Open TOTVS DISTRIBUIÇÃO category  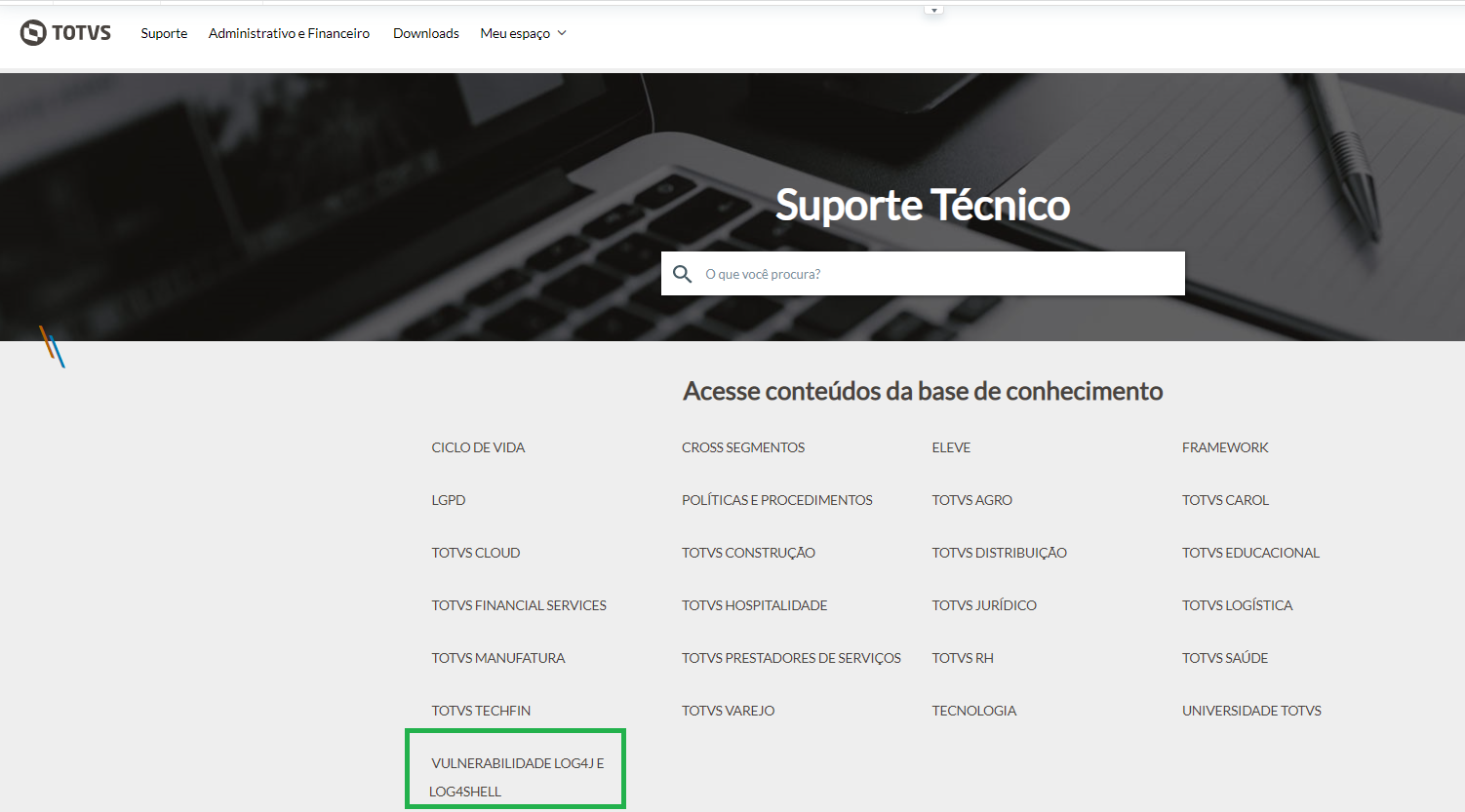pos(999,553)
